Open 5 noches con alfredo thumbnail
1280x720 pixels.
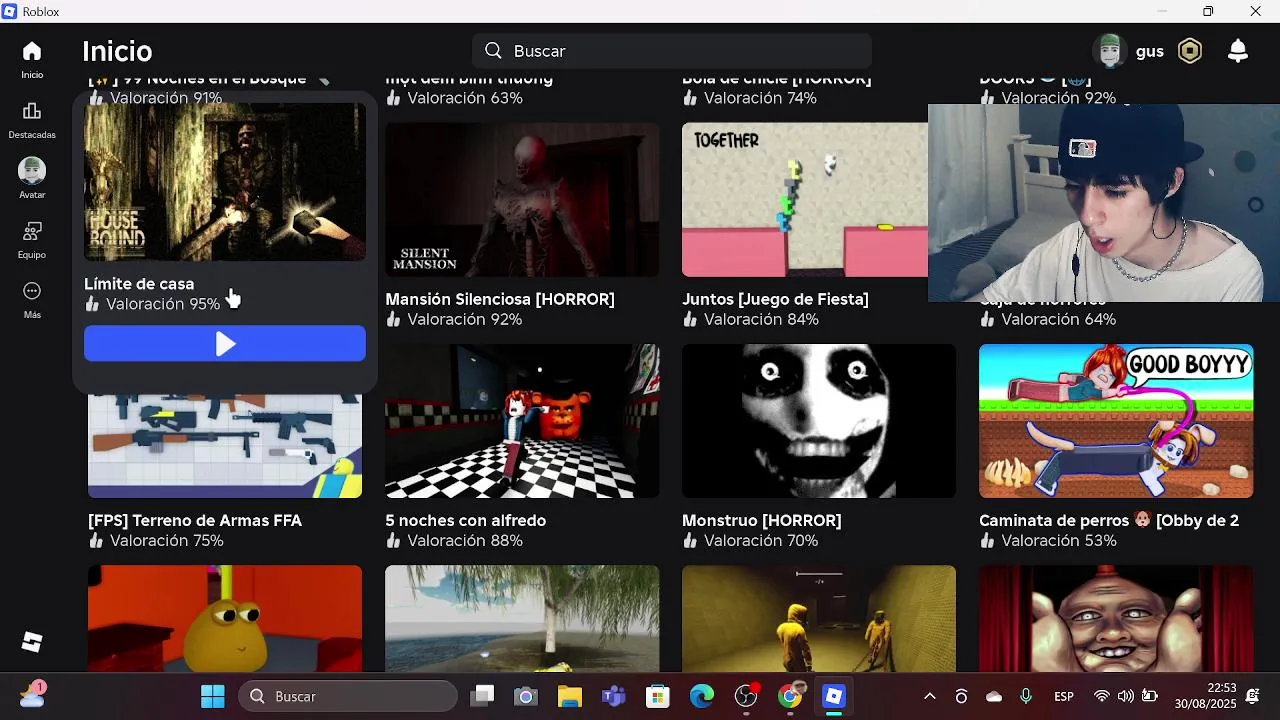(x=522, y=421)
